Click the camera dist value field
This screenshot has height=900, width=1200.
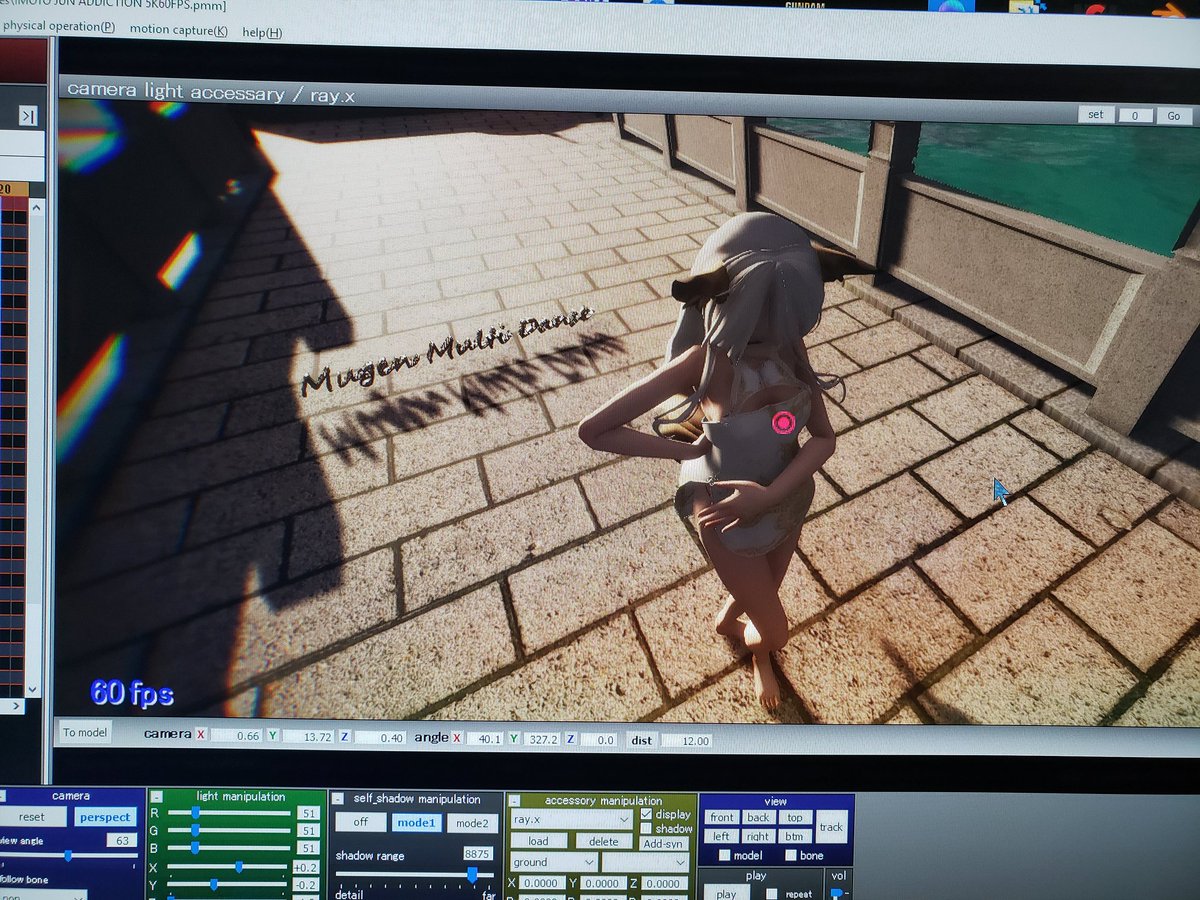tap(685, 742)
